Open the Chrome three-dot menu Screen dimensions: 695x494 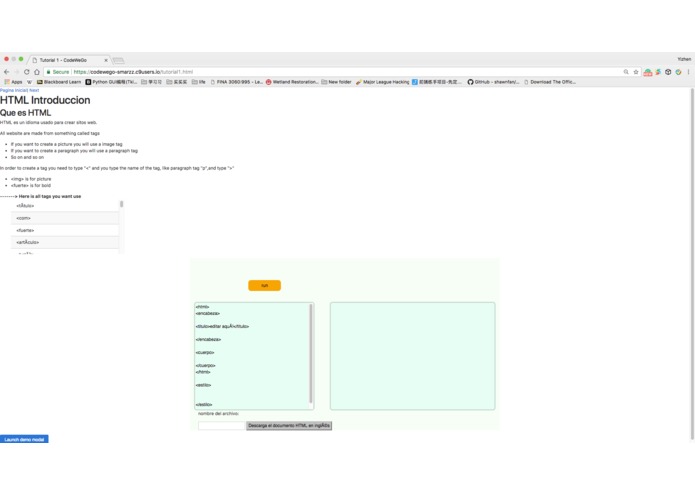coord(688,72)
